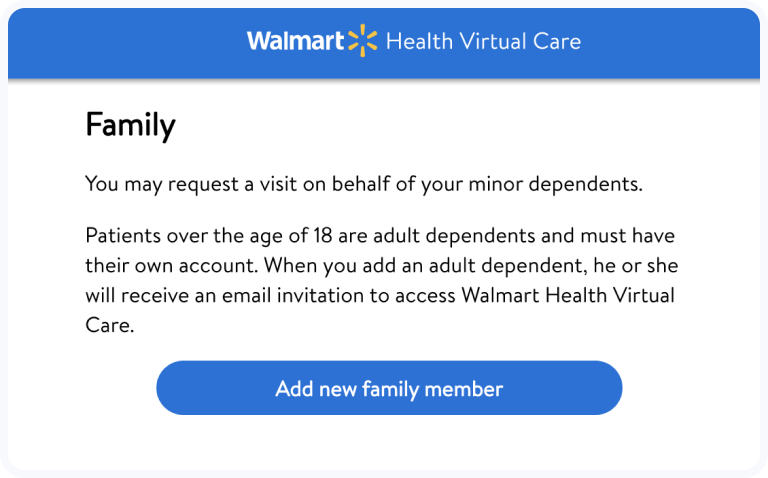Click the sentence about requesting a visit
The width and height of the screenshot is (768, 478).
pos(362,184)
